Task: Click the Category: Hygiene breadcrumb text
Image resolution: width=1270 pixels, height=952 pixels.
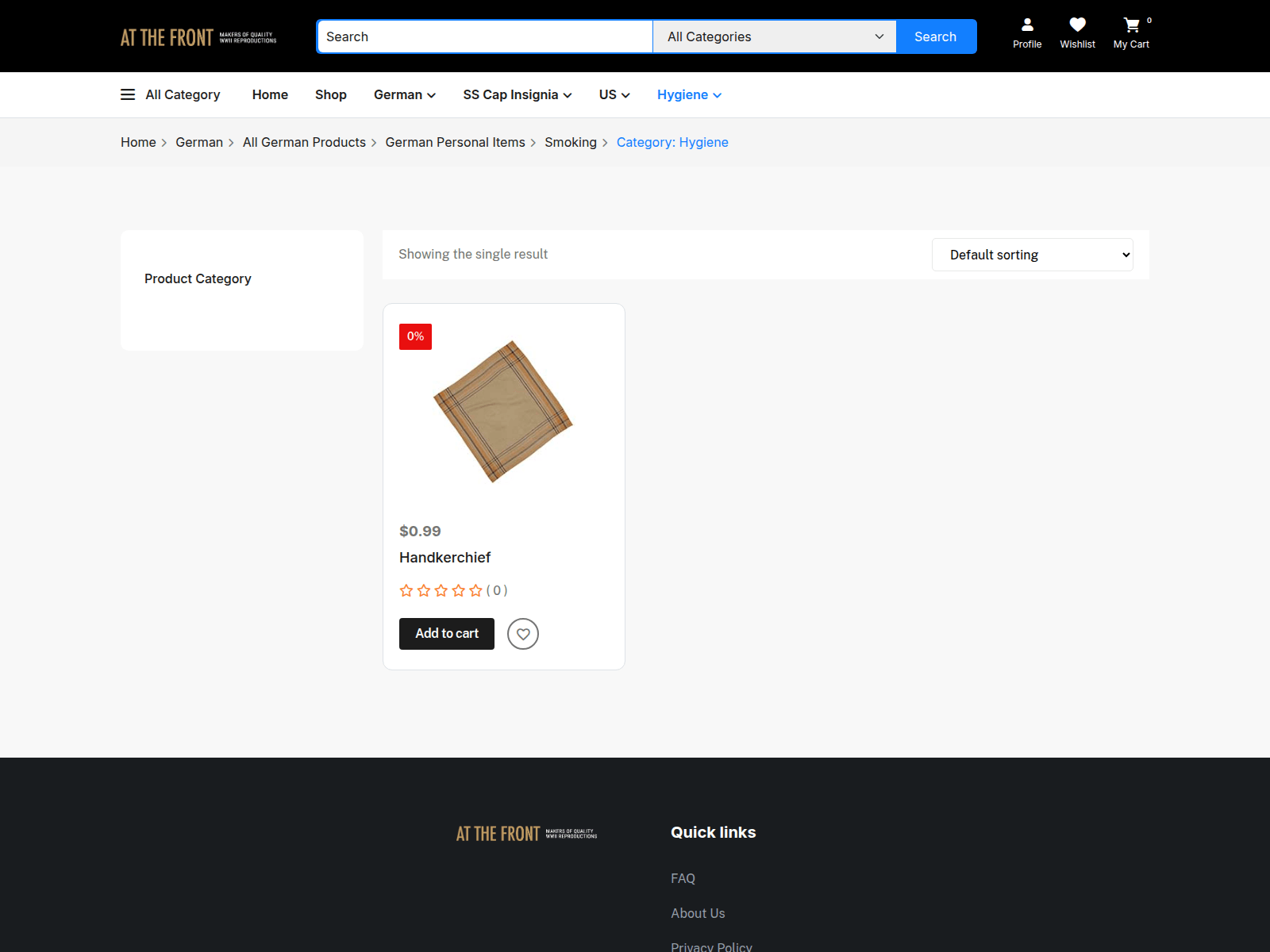Action: (x=672, y=142)
